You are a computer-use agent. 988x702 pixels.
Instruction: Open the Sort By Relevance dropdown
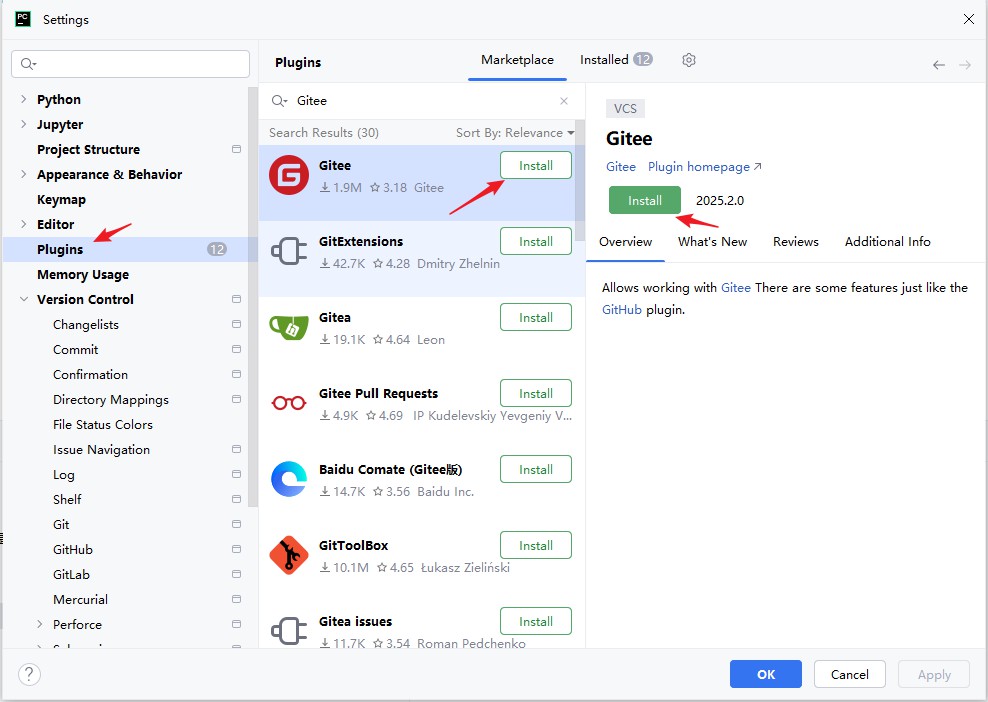pyautogui.click(x=515, y=133)
